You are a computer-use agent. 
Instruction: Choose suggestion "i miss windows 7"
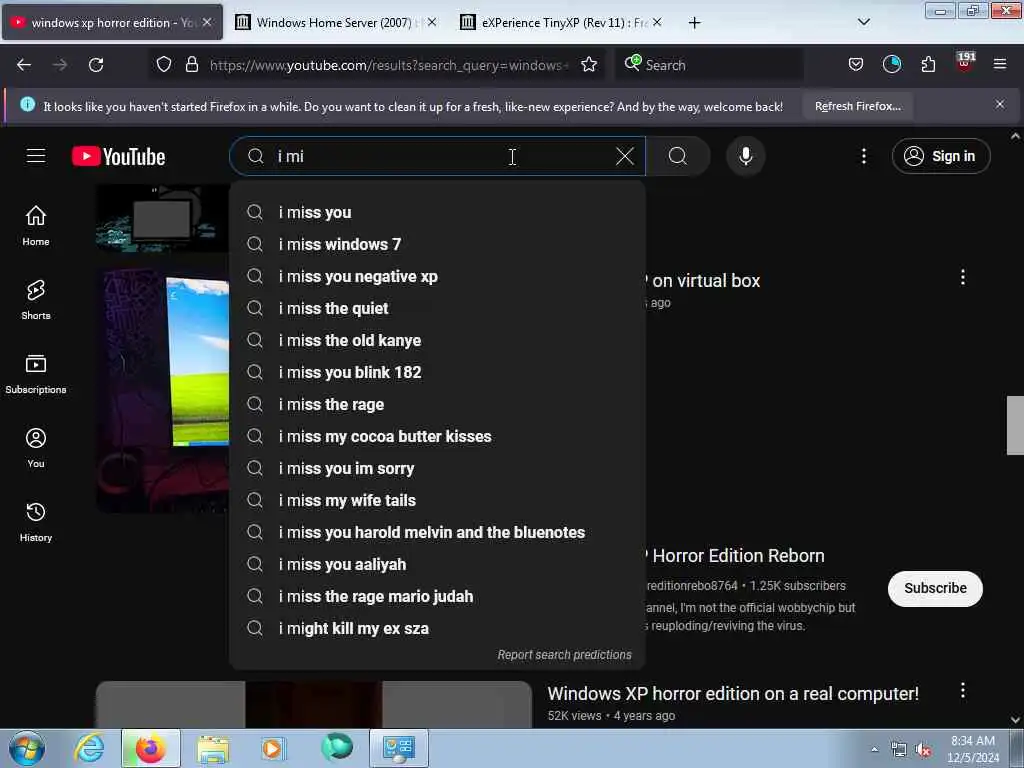point(438,244)
